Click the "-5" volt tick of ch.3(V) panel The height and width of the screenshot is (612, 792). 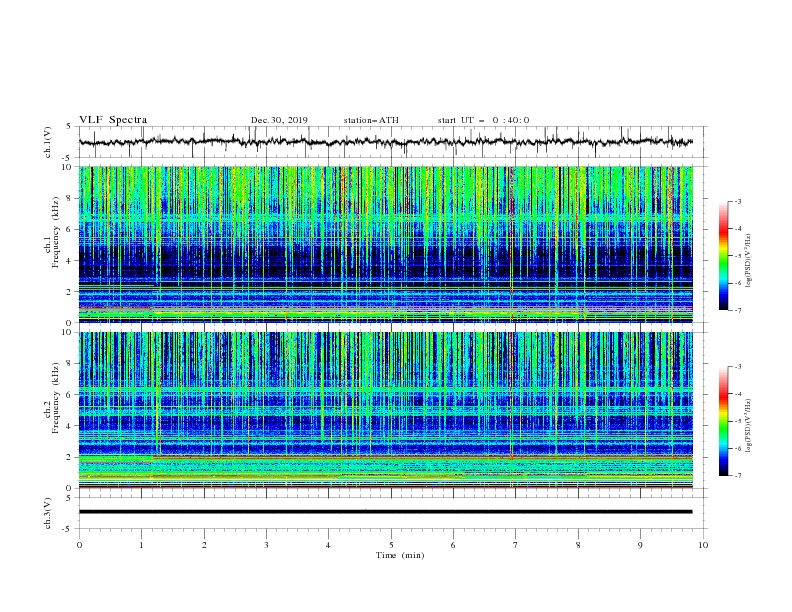[68, 529]
